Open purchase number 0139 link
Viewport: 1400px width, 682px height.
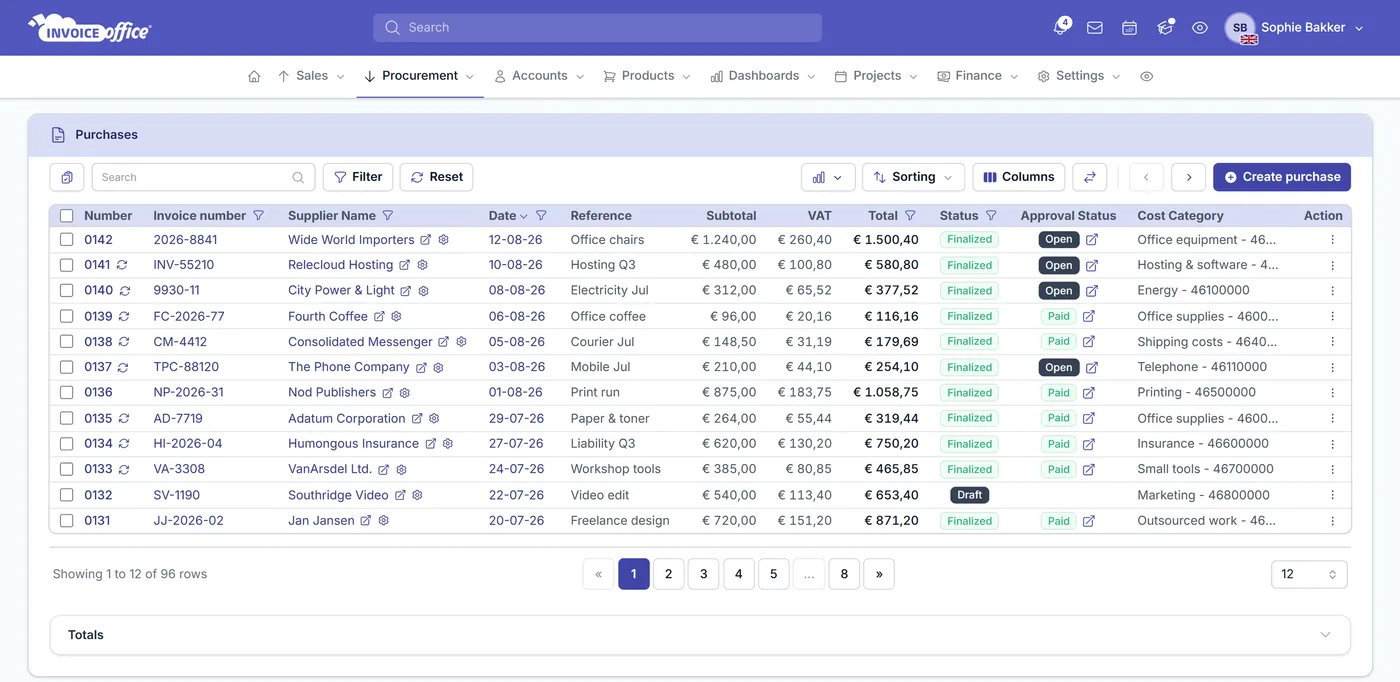(x=98, y=316)
